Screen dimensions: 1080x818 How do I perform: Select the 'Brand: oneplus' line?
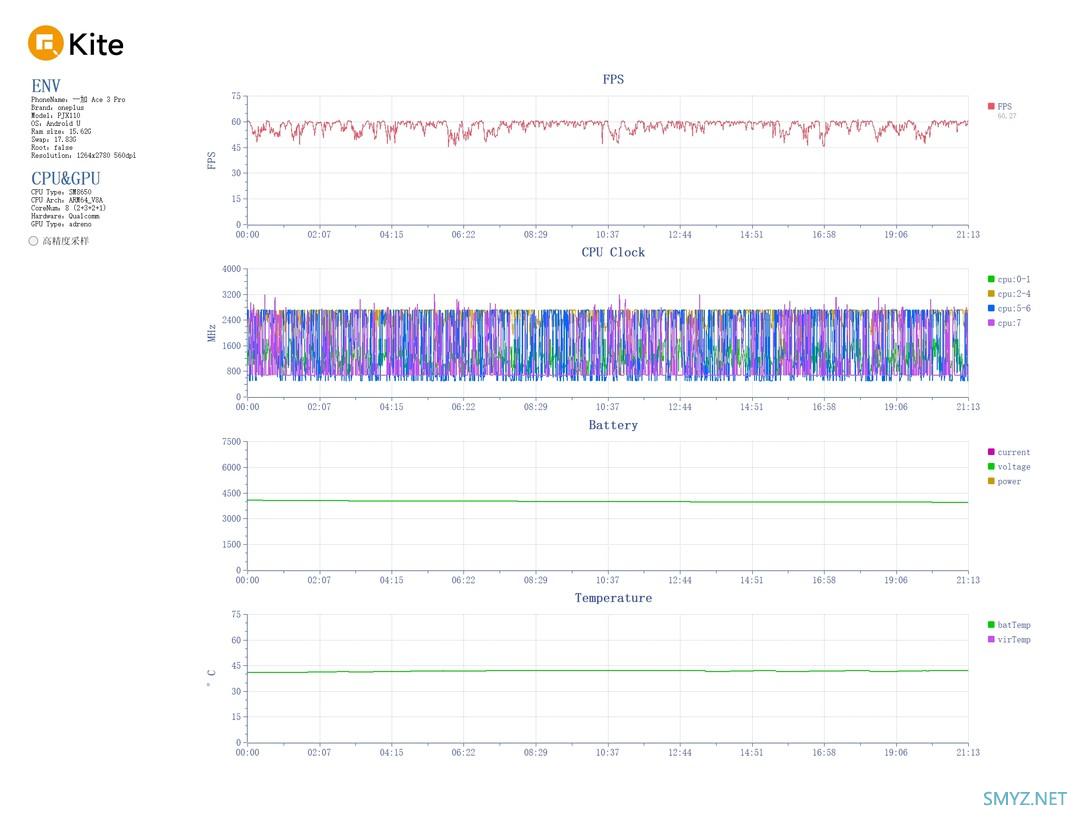click(x=57, y=108)
